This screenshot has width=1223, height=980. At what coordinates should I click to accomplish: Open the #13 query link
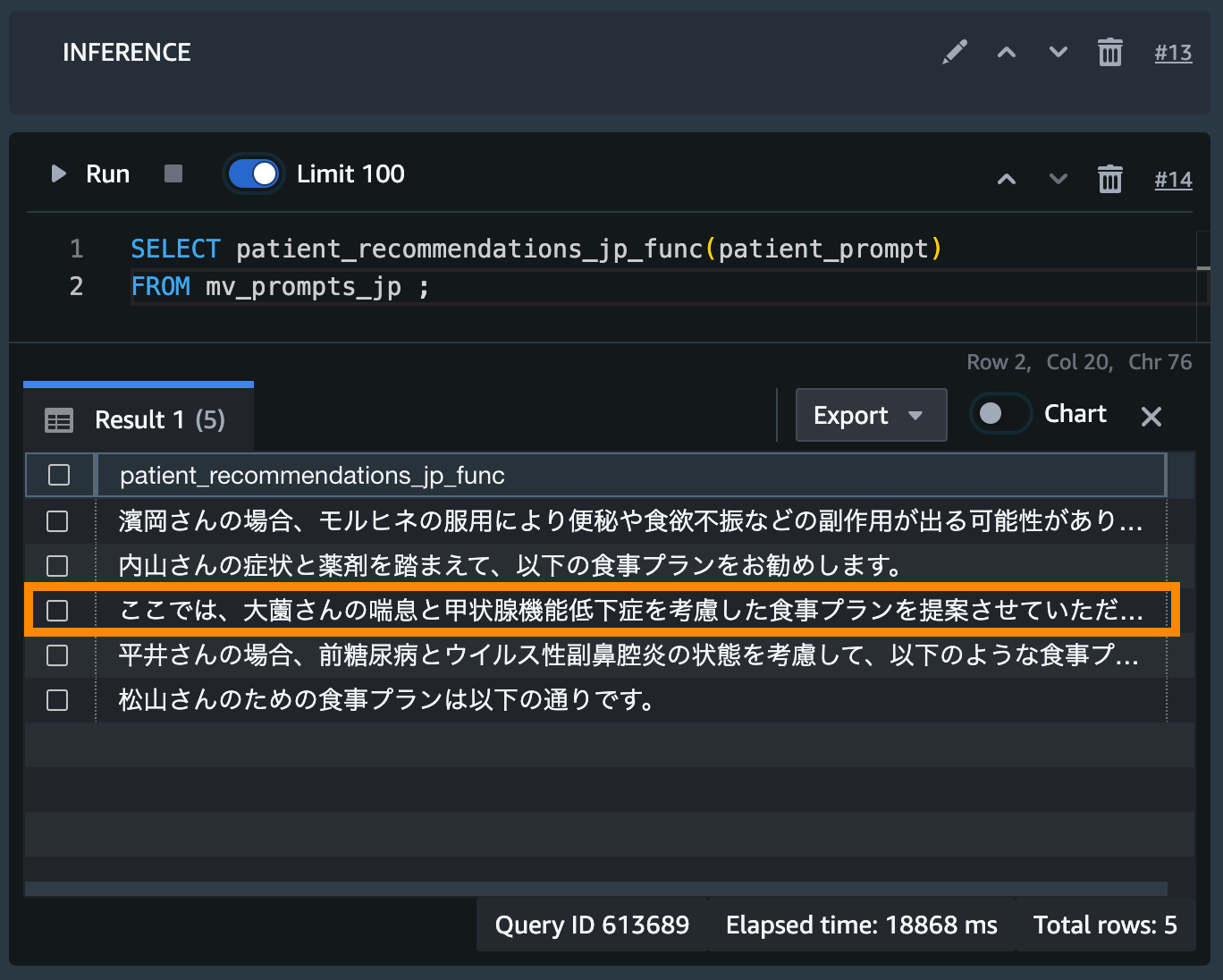1173,52
